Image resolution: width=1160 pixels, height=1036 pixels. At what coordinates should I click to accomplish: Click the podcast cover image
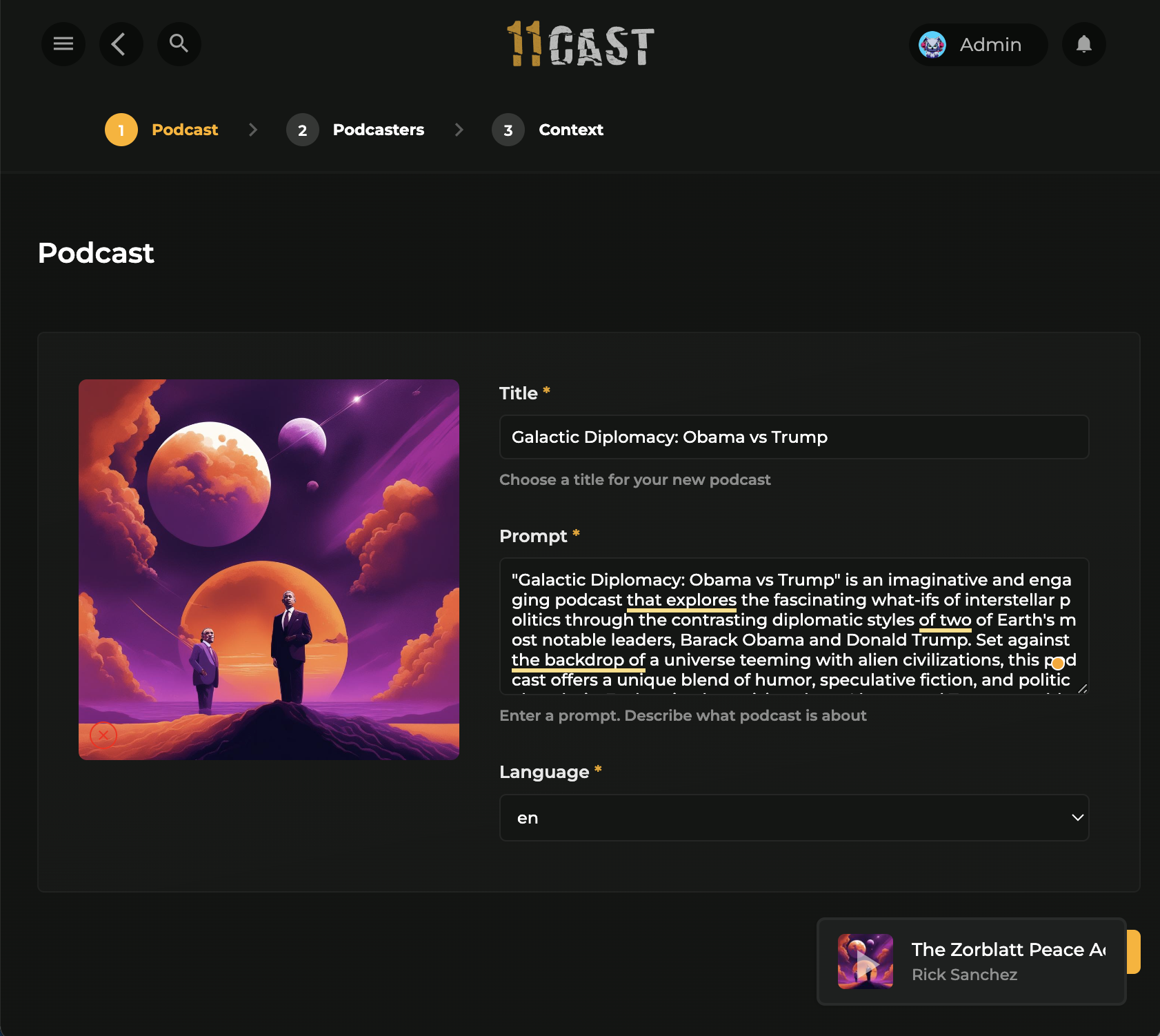(269, 570)
